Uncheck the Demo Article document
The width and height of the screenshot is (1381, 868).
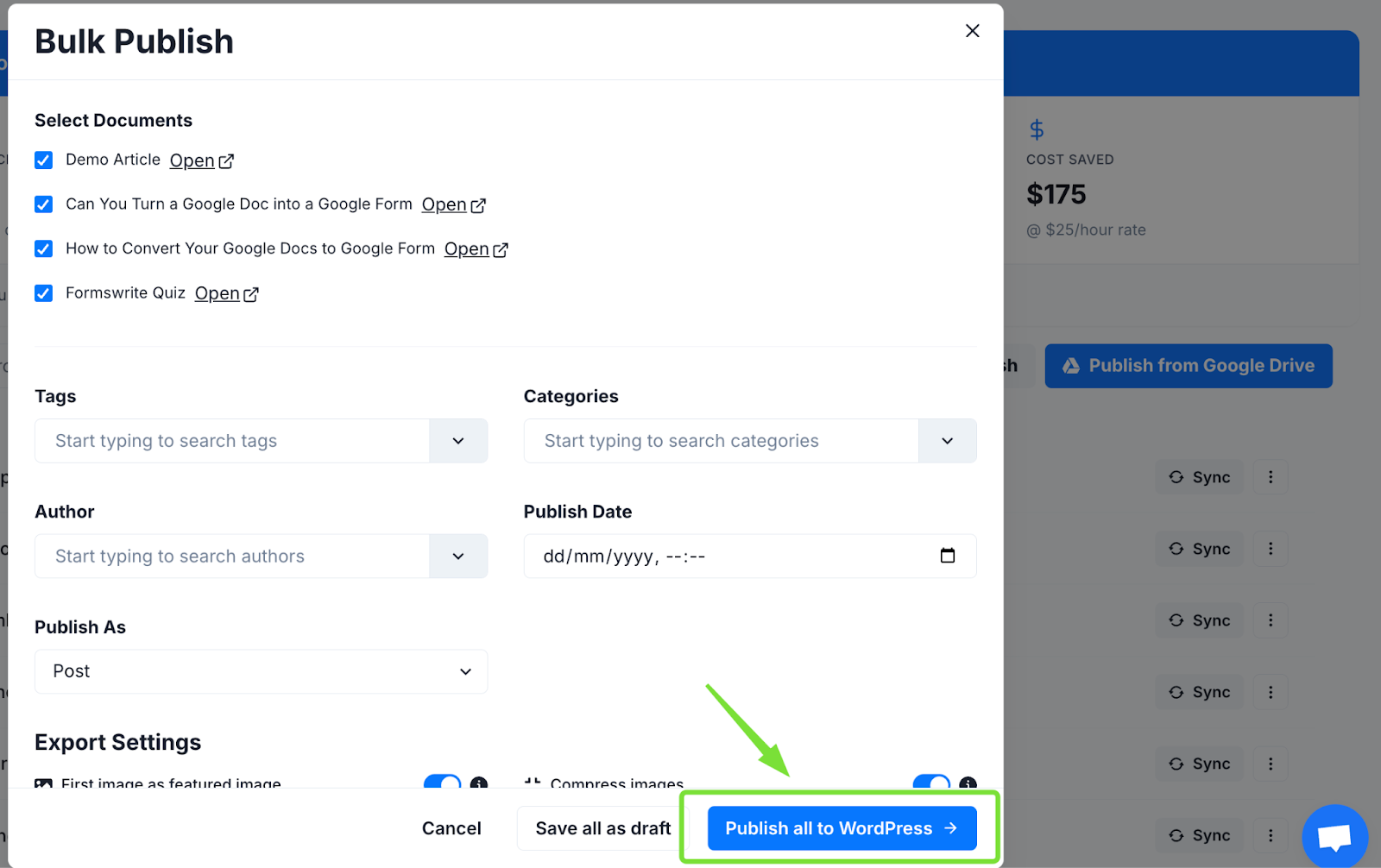pos(43,160)
